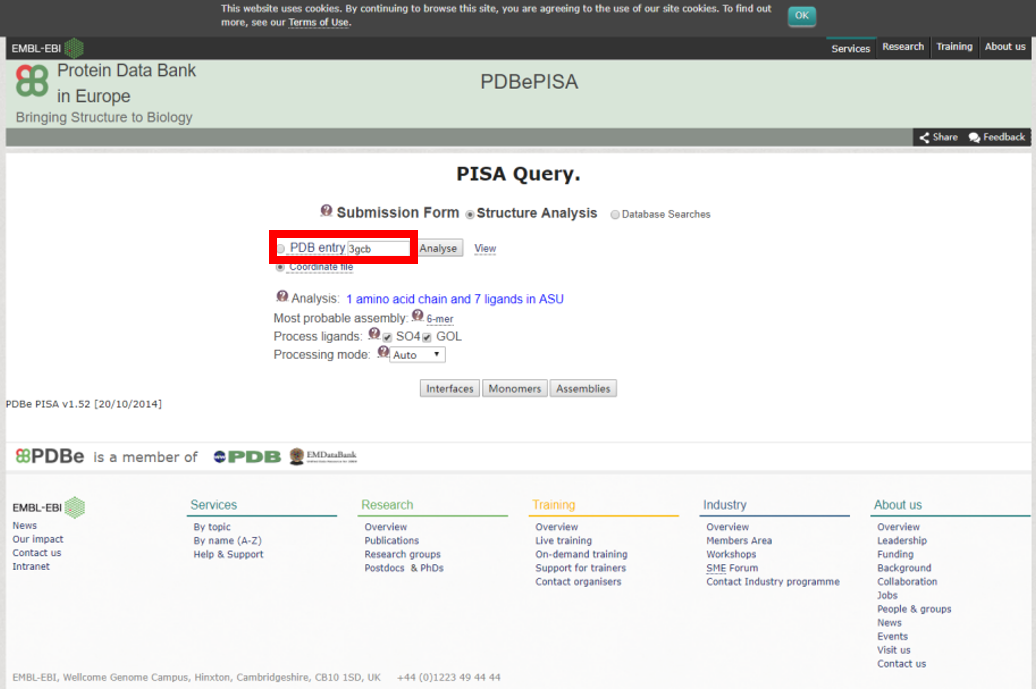Click Protein Data Bank in Europe title
The width and height of the screenshot is (1036, 693).
[x=126, y=83]
